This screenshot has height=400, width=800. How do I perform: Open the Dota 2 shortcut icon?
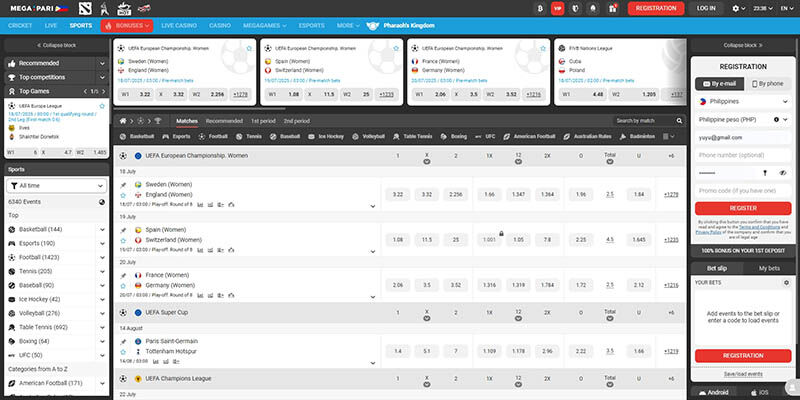(85, 8)
